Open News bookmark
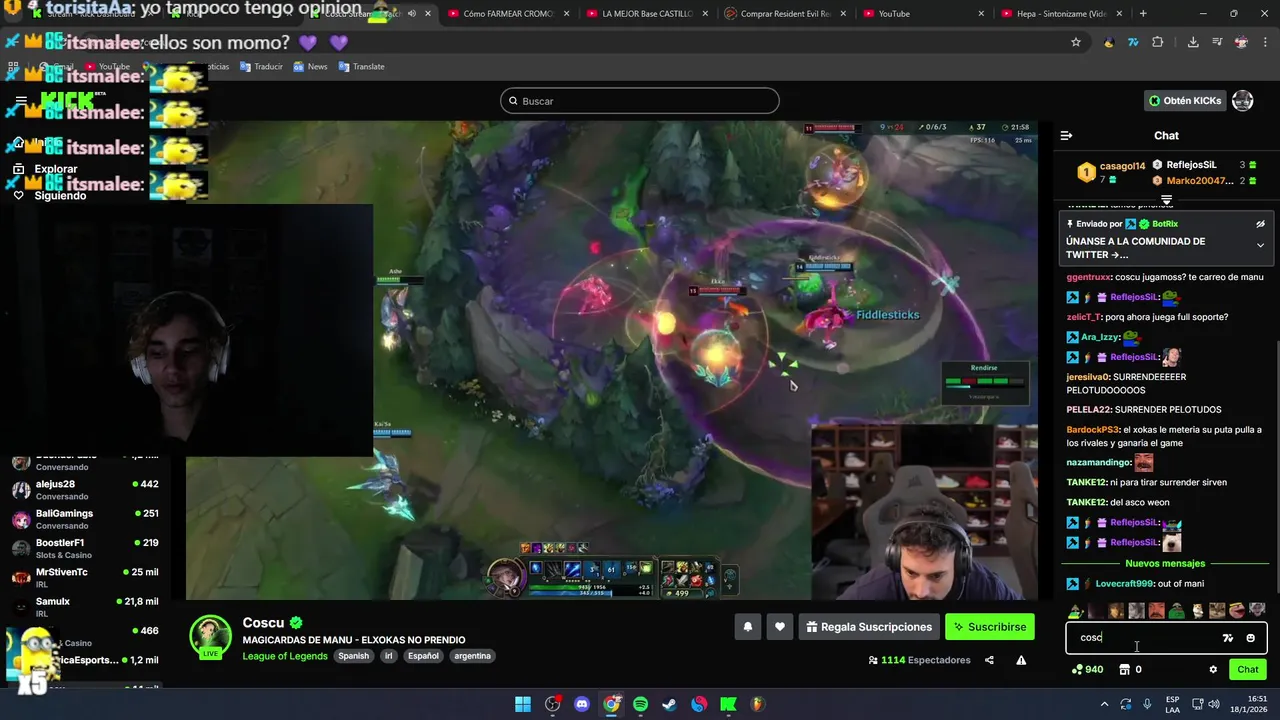Viewport: 1280px width, 720px height. click(x=310, y=66)
